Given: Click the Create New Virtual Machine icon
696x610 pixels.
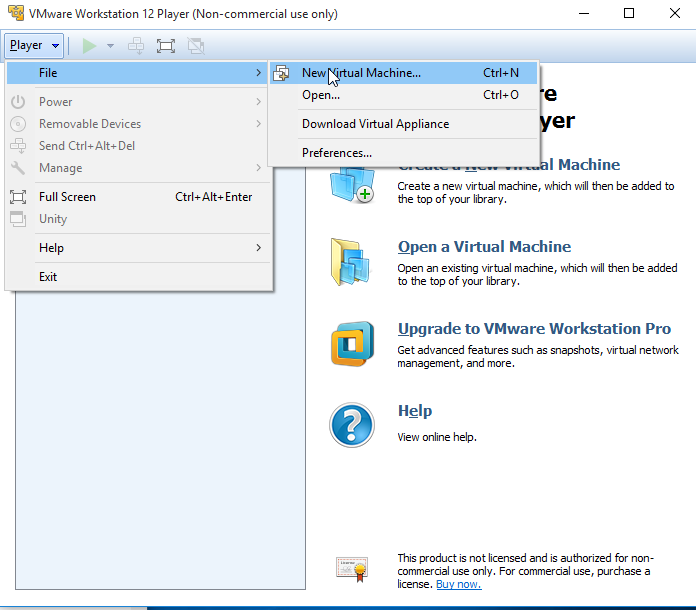Looking at the screenshot, I should coord(352,186).
